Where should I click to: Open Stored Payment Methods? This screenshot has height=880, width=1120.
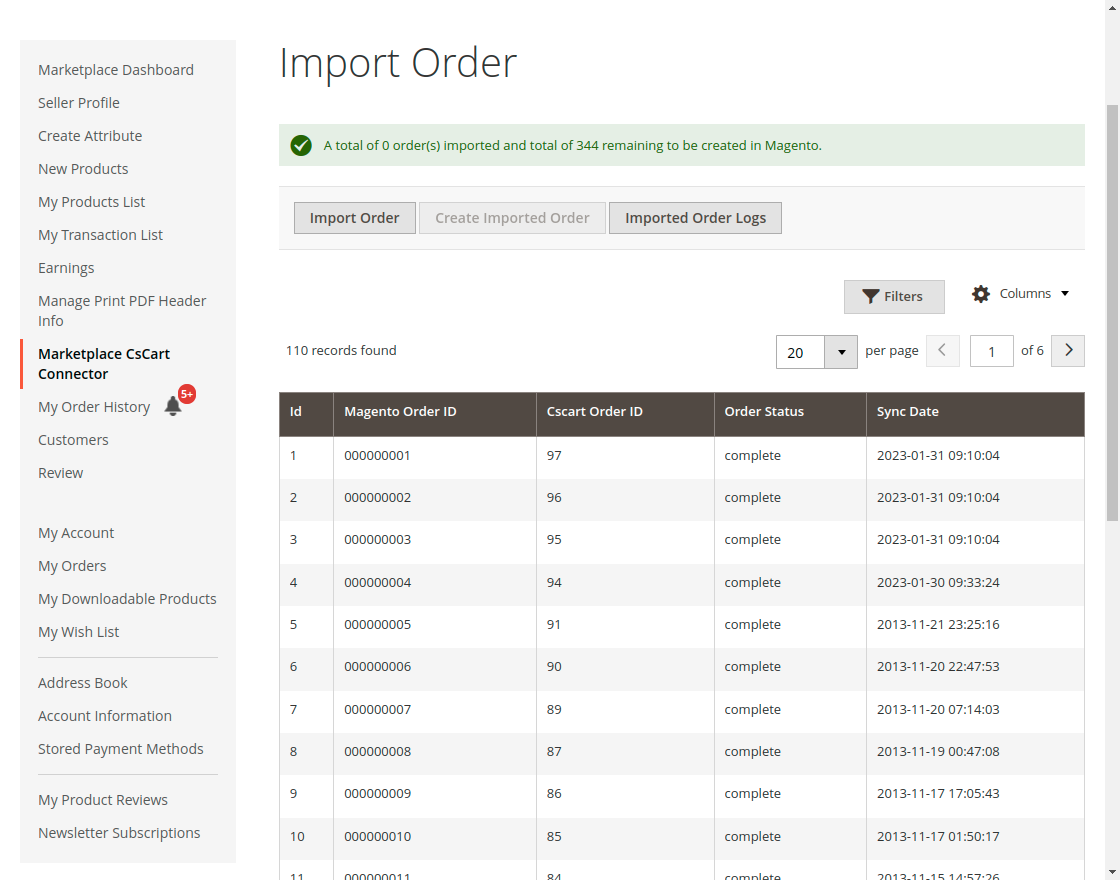point(121,749)
